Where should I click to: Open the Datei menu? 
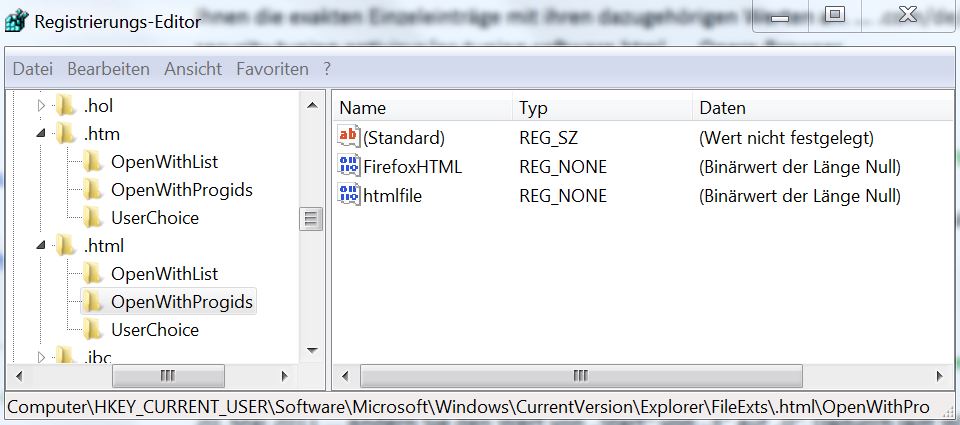tap(32, 69)
